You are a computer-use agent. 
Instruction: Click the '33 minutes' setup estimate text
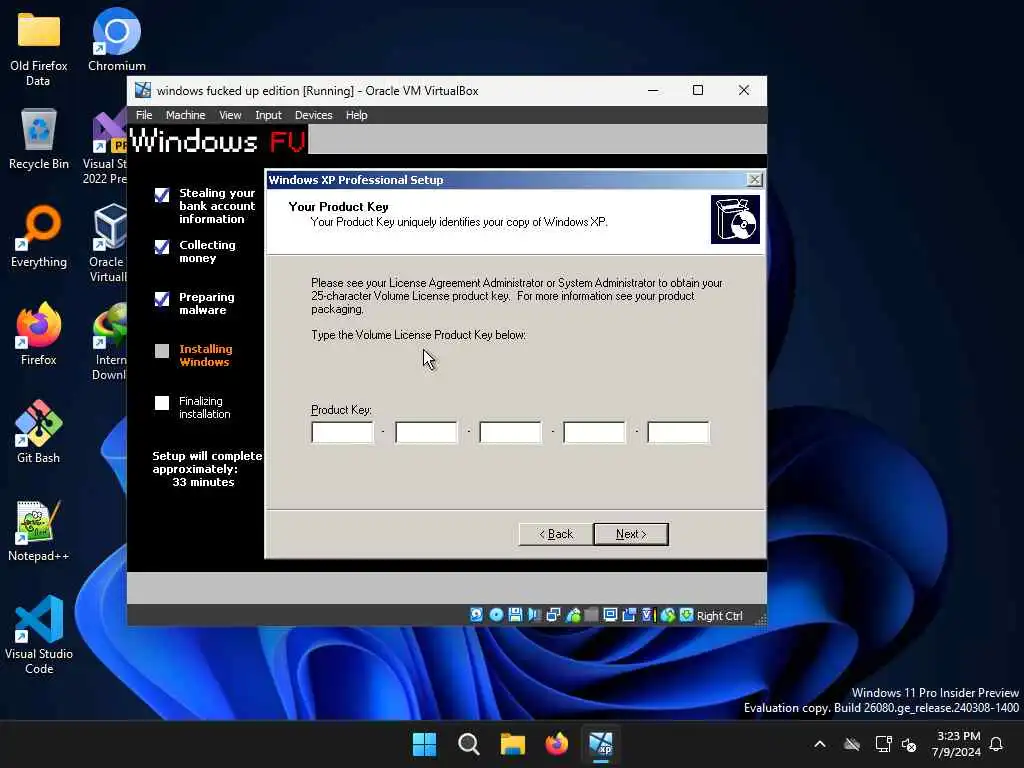[x=203, y=482]
